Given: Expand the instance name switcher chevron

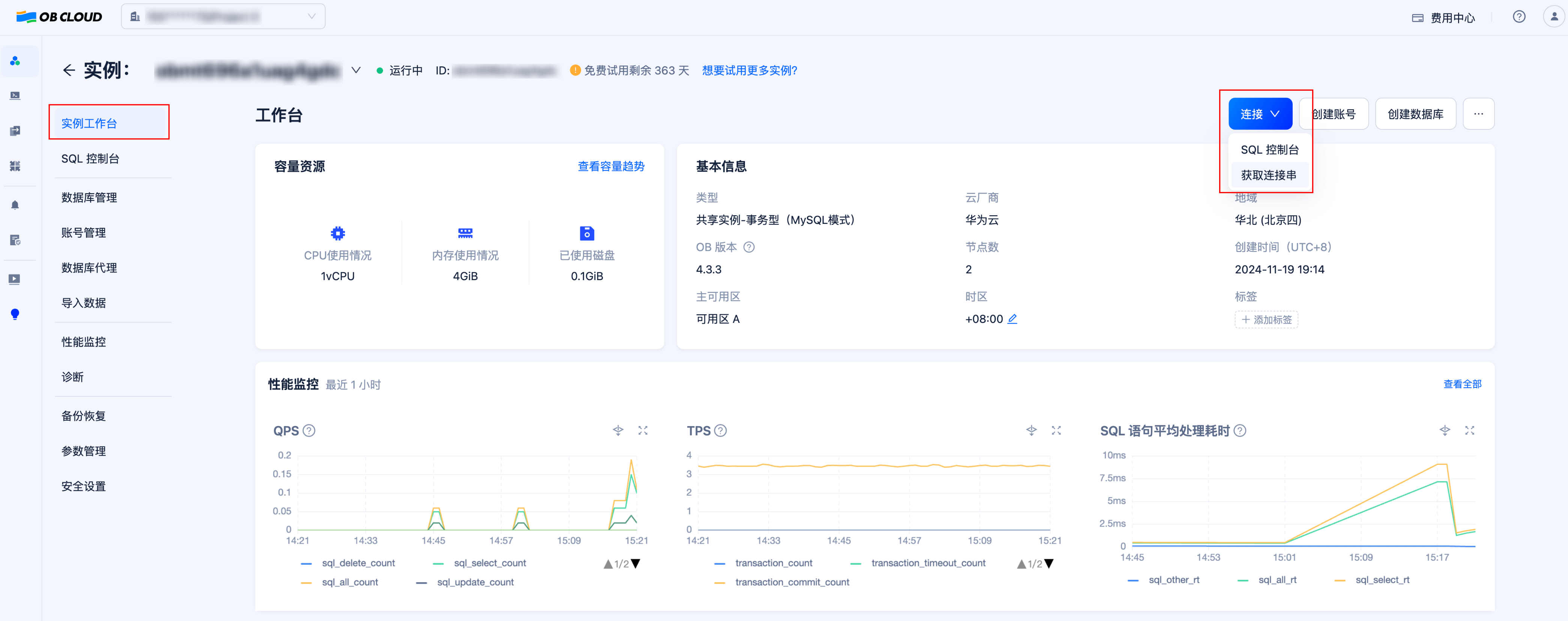Looking at the screenshot, I should pos(356,70).
